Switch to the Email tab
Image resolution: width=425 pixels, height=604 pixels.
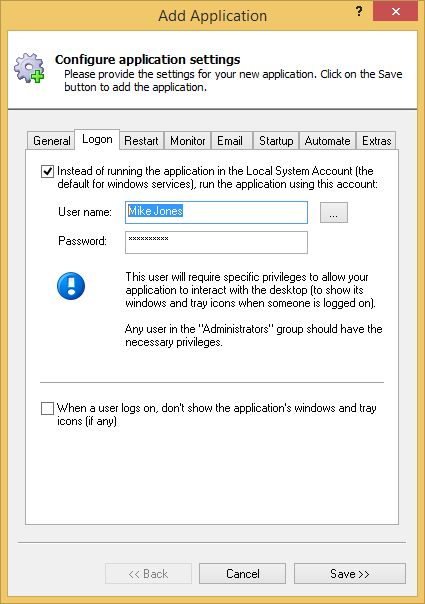[230, 141]
